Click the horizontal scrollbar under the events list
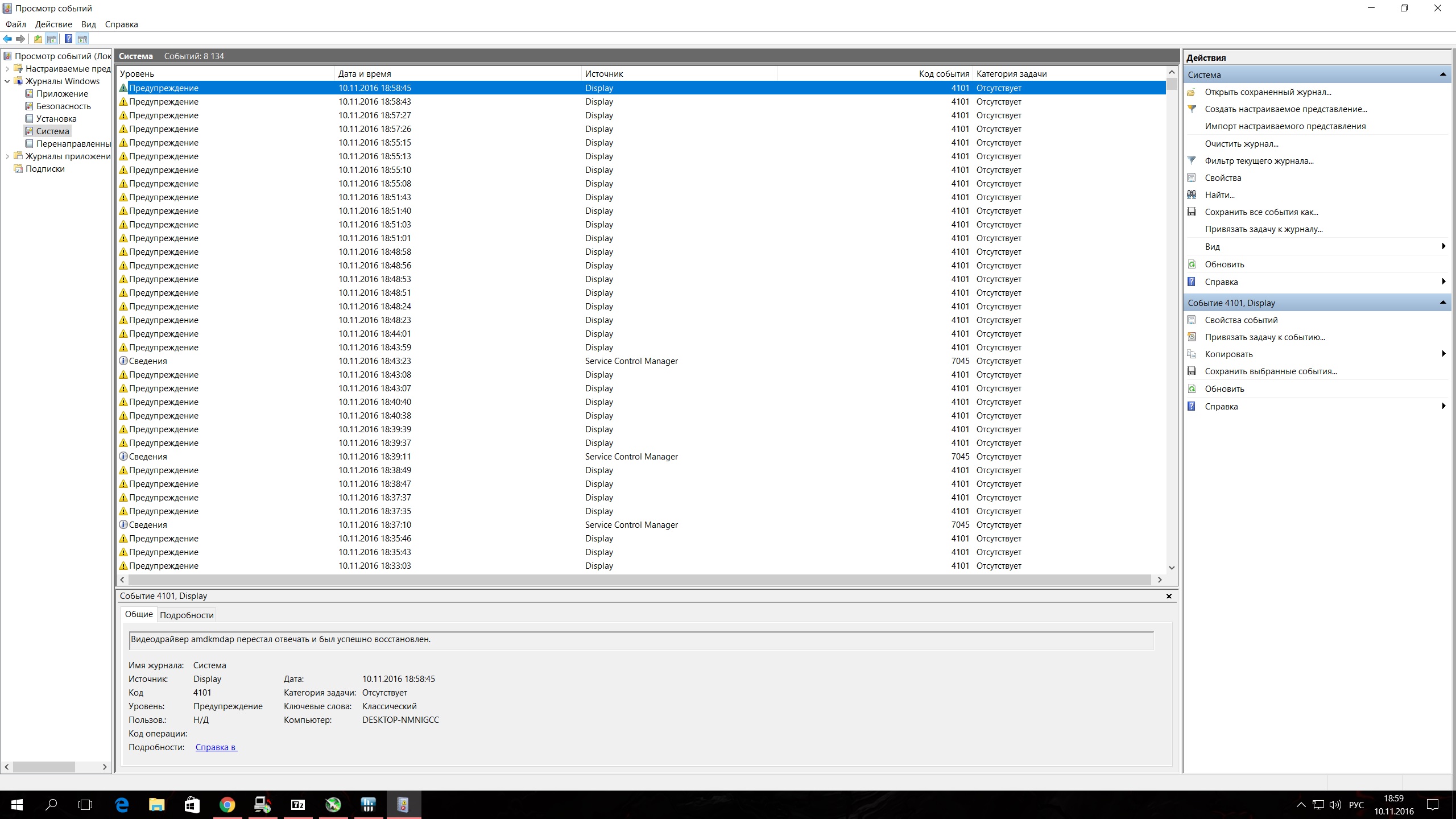1456x819 pixels. (640, 580)
